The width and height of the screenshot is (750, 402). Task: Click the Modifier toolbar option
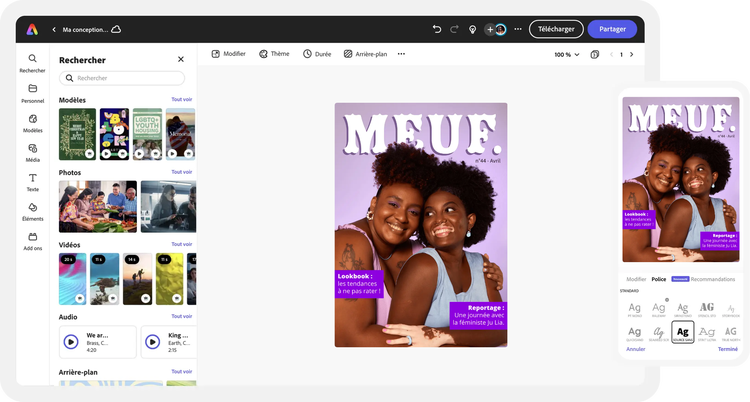click(229, 54)
